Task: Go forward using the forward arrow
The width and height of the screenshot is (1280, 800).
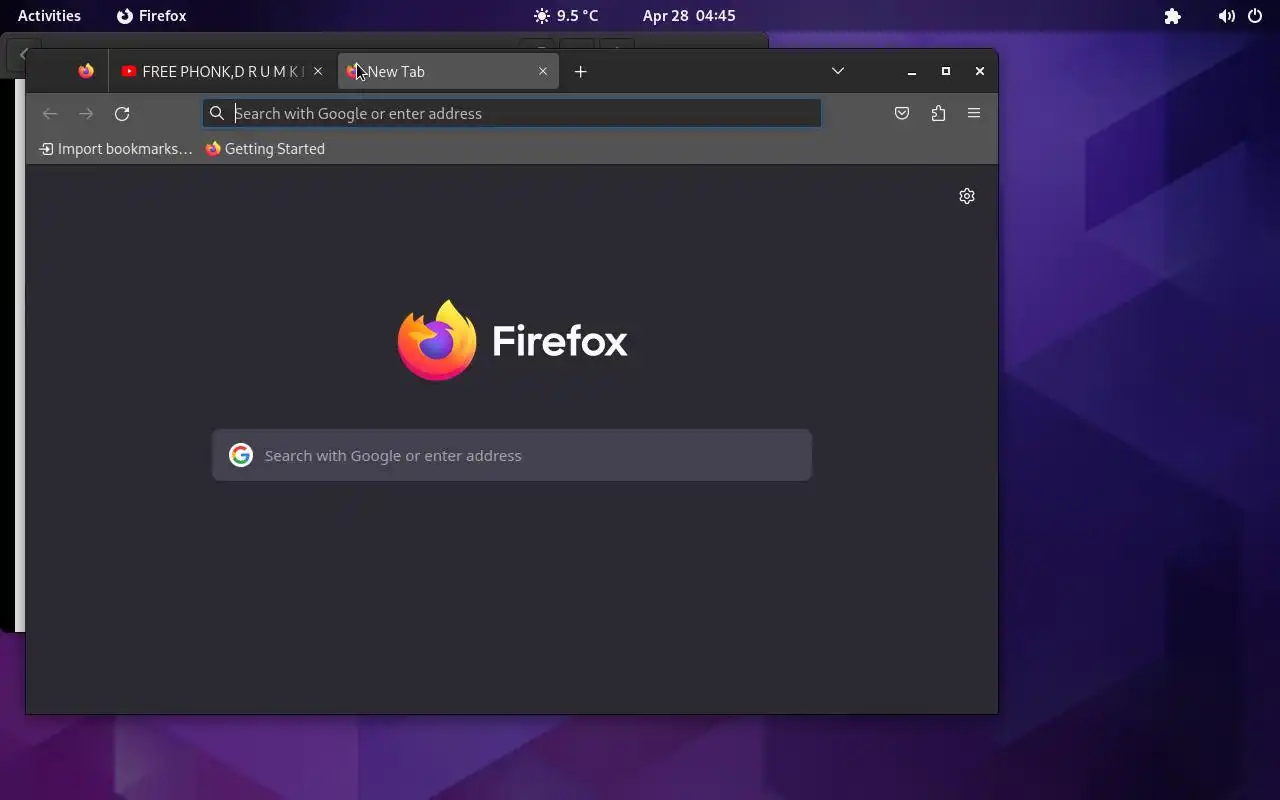Action: tap(86, 113)
